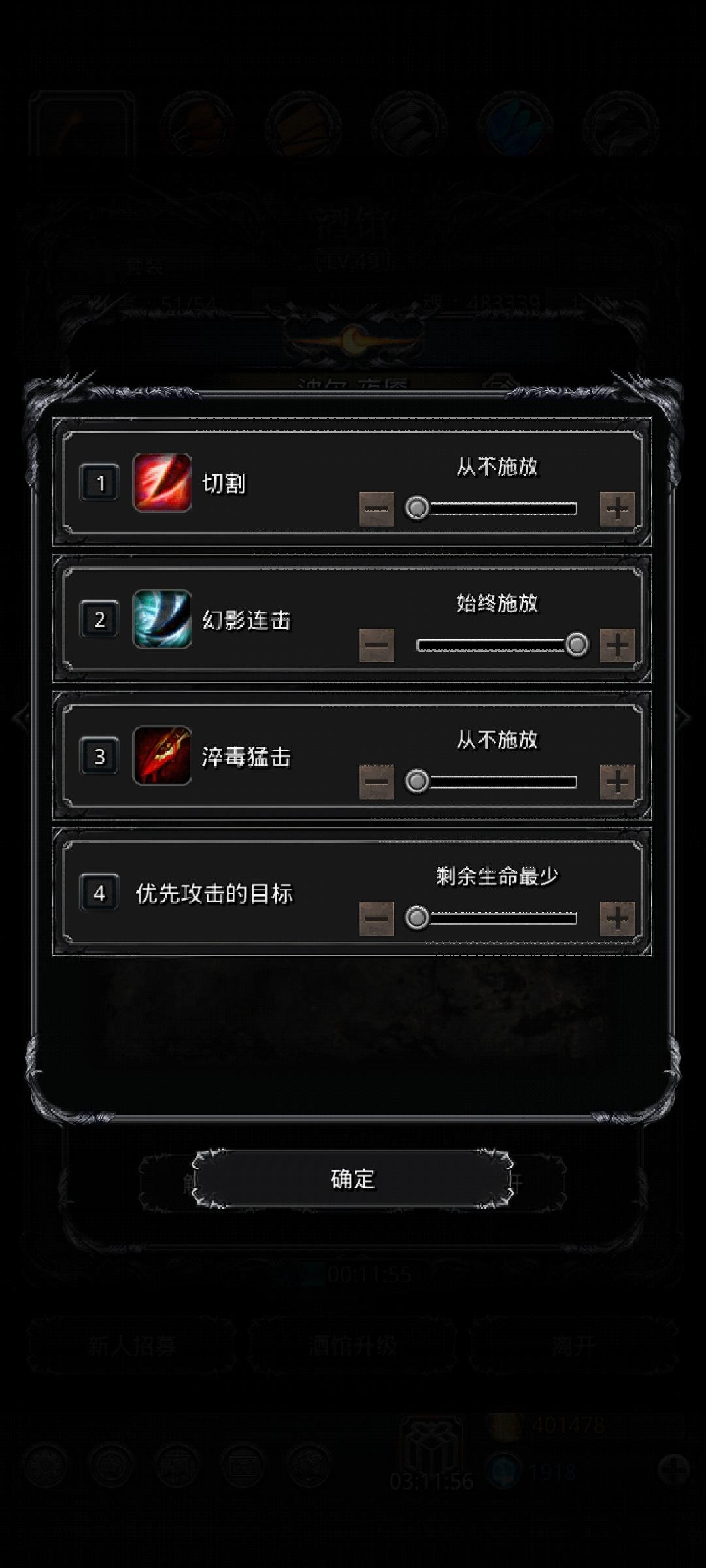Click minus button for 淬毒猛击
The height and width of the screenshot is (1568, 706).
[x=377, y=782]
